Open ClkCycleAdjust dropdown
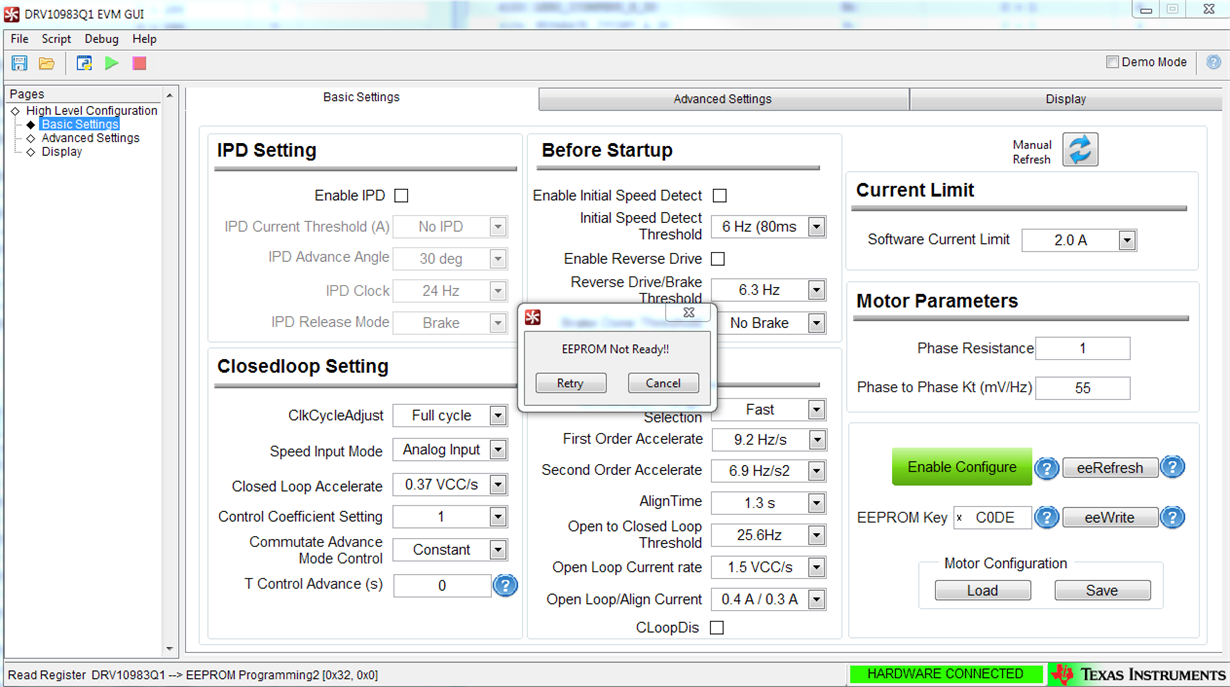Viewport: 1230px width, 687px height. (498, 416)
